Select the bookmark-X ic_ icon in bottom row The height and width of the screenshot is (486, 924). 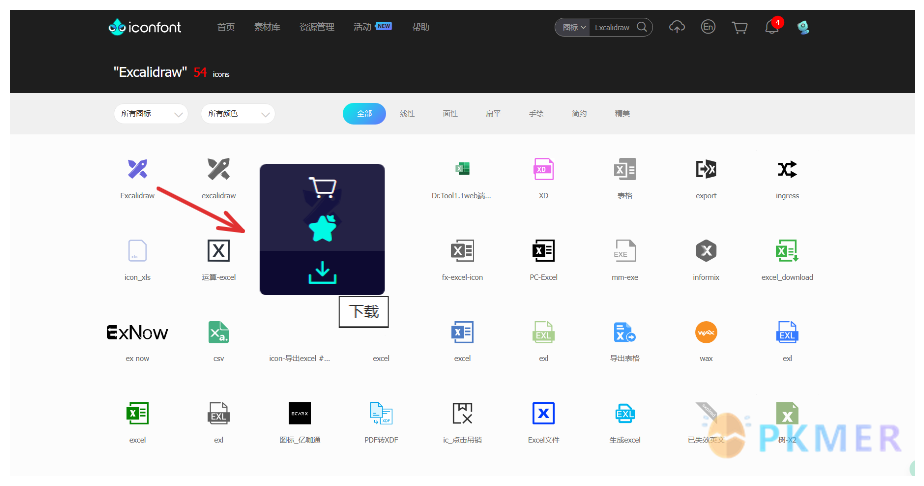click(x=463, y=414)
